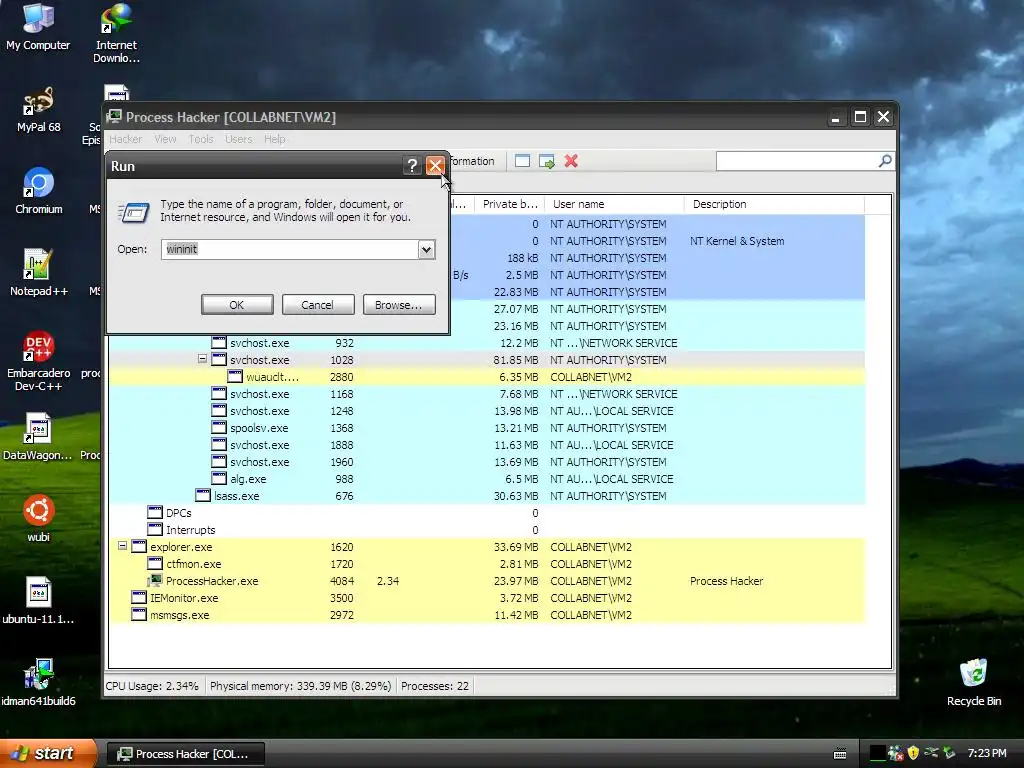The height and width of the screenshot is (768, 1024).
Task: Sort by the Description column header
Action: tap(774, 204)
